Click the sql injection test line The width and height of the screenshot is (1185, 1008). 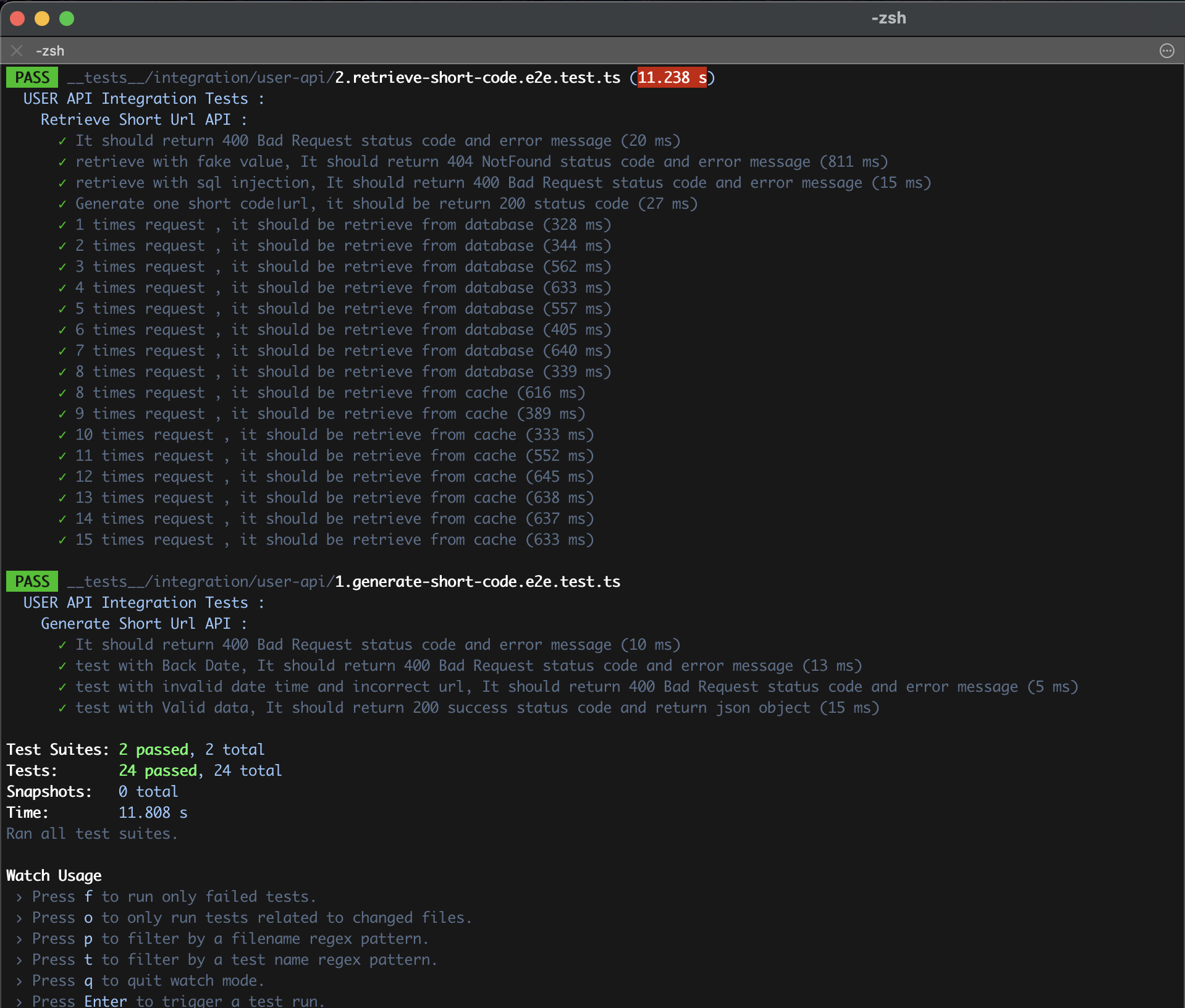pos(495,182)
